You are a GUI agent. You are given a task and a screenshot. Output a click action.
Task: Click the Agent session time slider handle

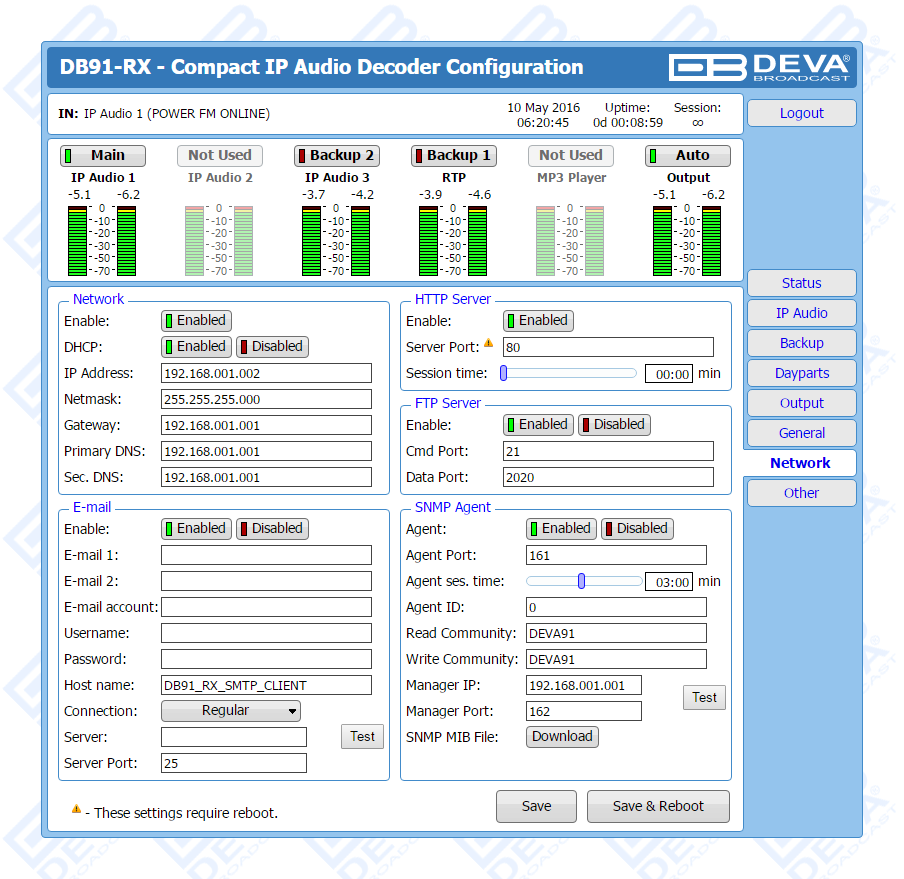[581, 581]
